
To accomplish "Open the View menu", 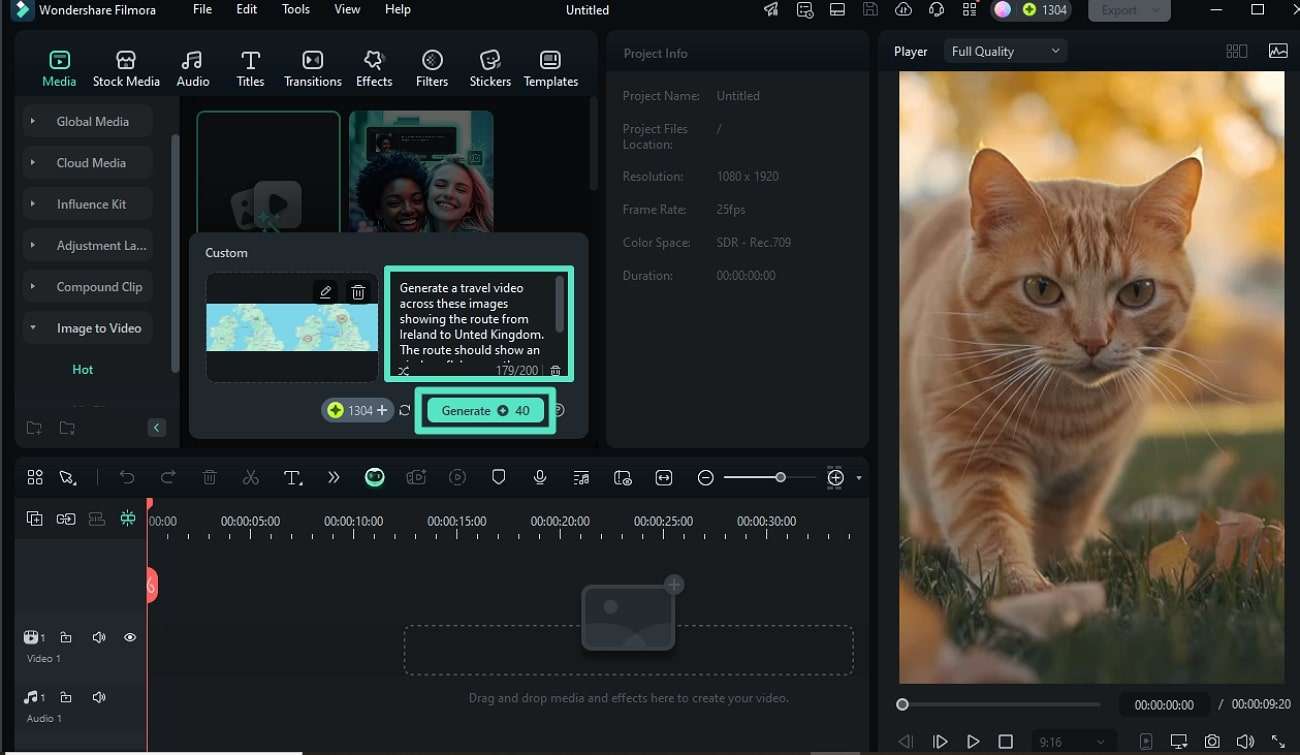I will (x=347, y=9).
